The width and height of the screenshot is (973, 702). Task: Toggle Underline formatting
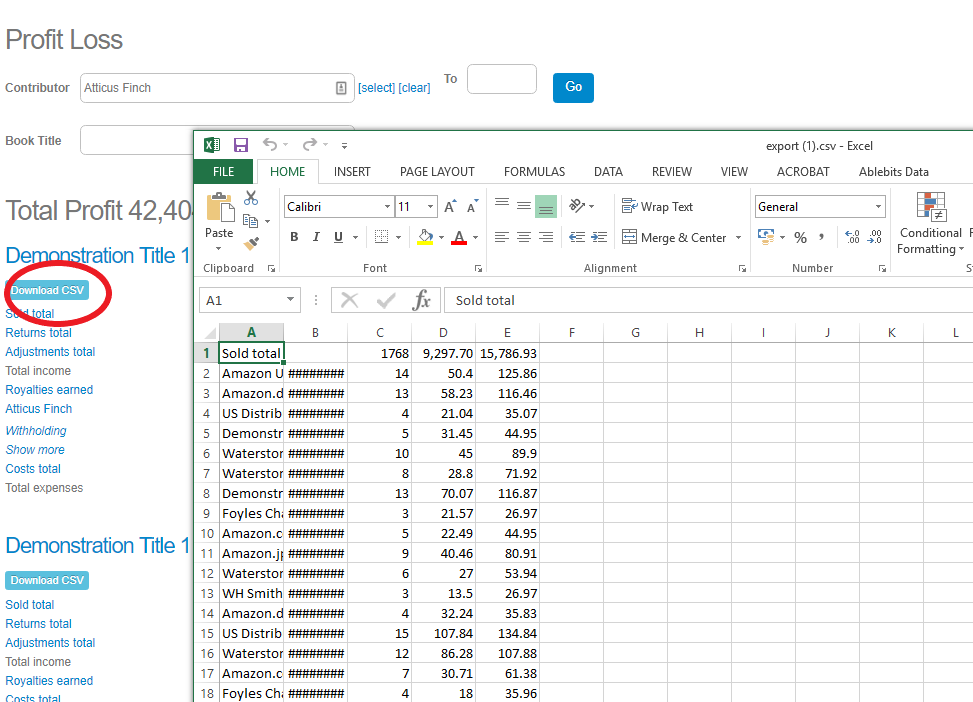(338, 237)
